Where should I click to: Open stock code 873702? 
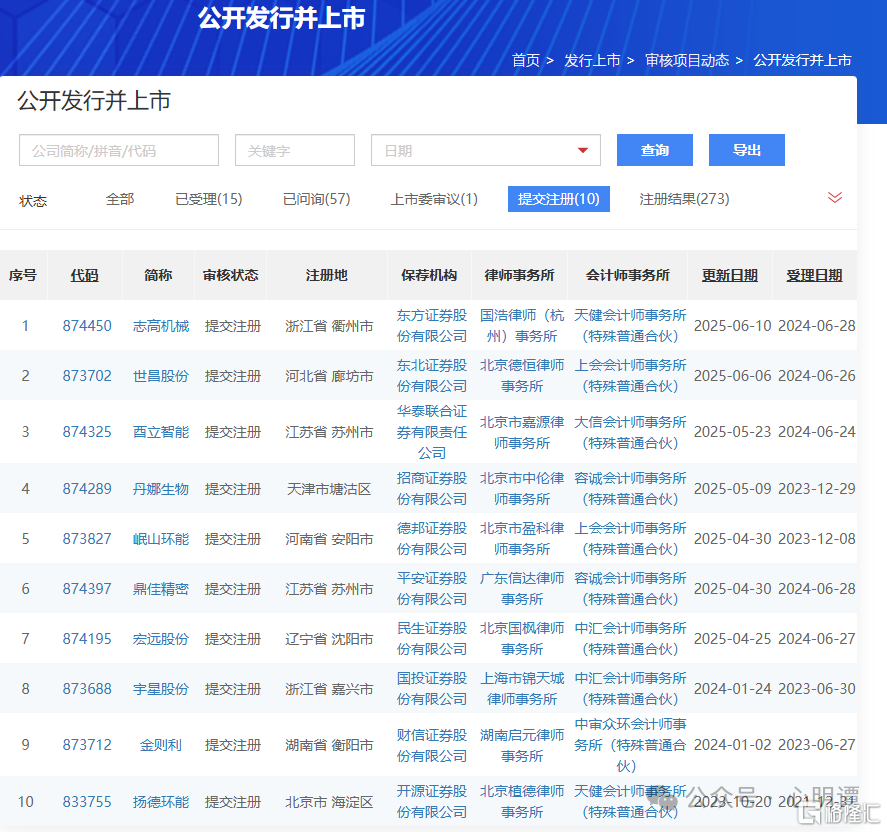[x=87, y=376]
